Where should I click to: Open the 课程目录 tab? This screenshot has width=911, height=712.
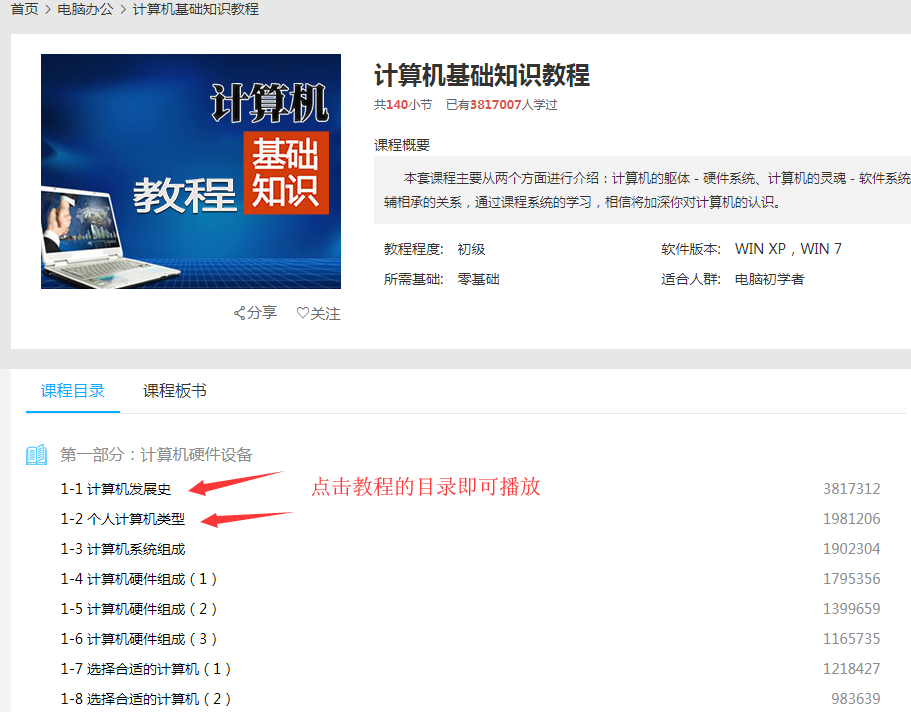pos(73,391)
